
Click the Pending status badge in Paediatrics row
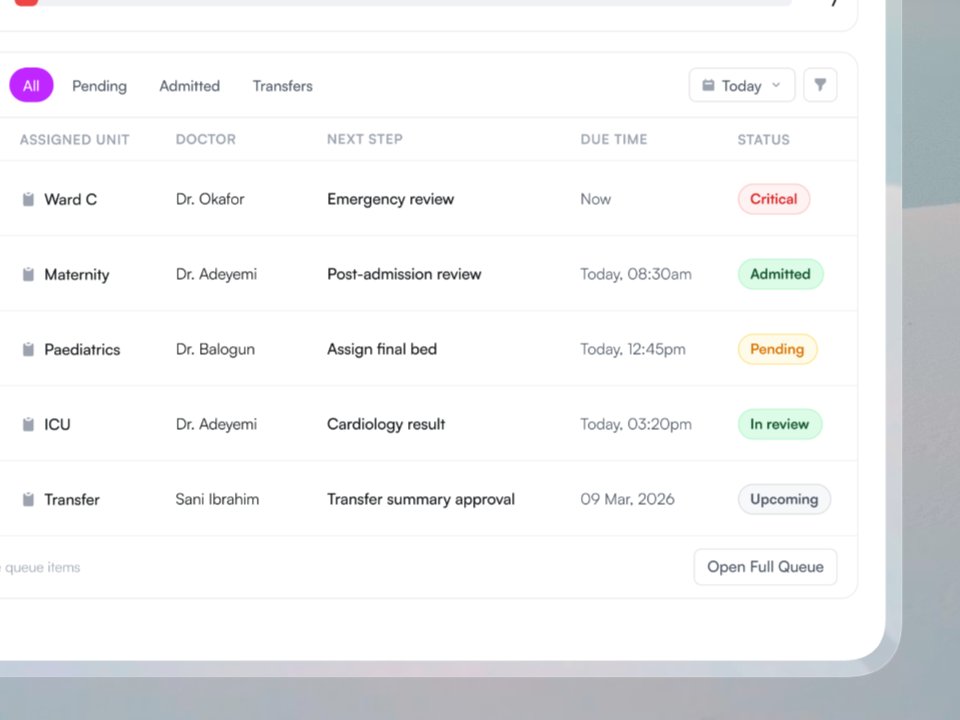coord(777,349)
